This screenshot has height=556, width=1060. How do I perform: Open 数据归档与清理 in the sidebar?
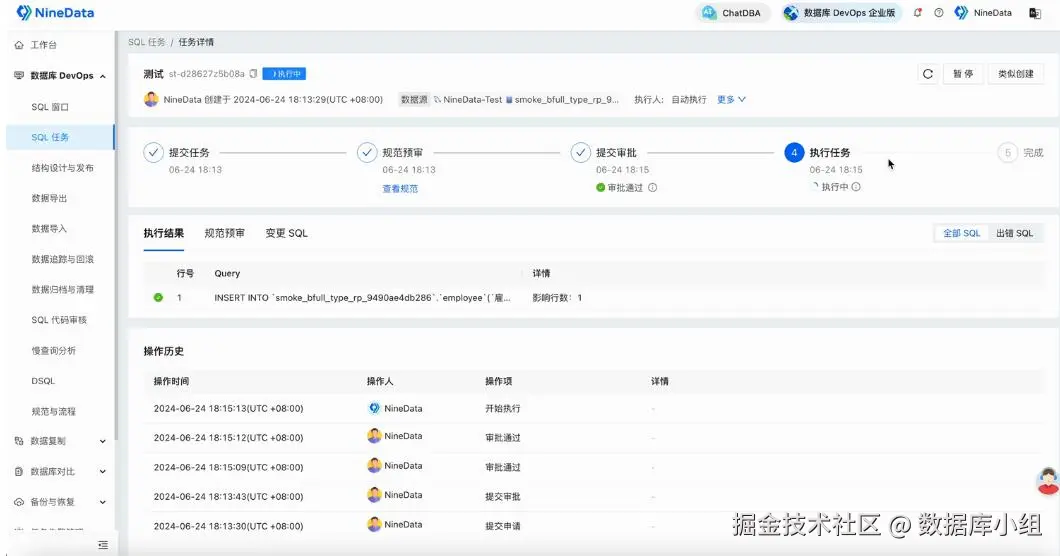[x=62, y=289]
